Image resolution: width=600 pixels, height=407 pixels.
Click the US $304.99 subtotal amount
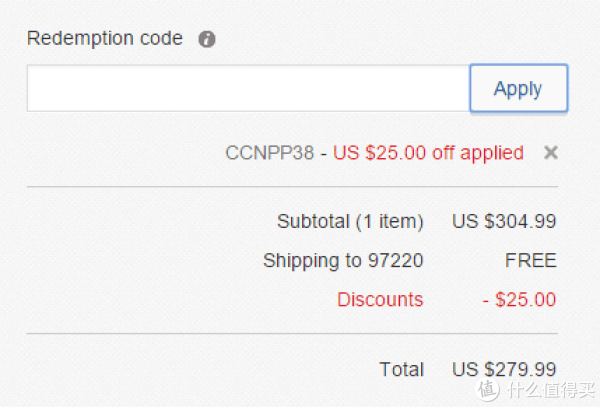[x=504, y=221]
